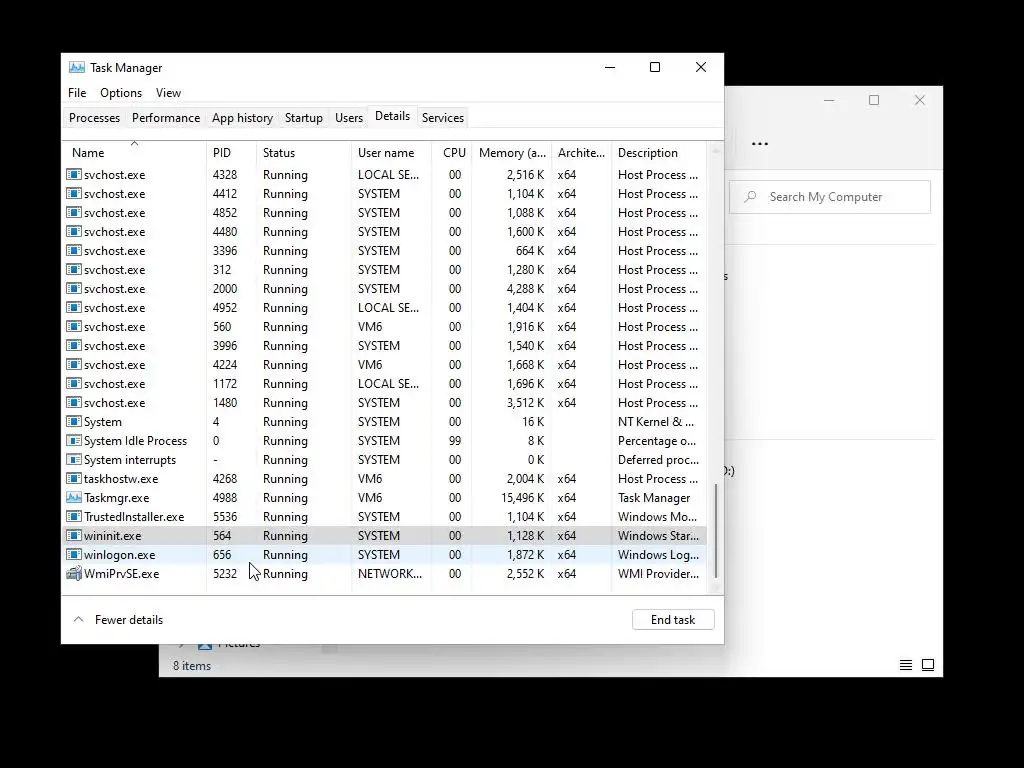The width and height of the screenshot is (1024, 768).
Task: Click icon of System process PID 4
Action: 74,422
